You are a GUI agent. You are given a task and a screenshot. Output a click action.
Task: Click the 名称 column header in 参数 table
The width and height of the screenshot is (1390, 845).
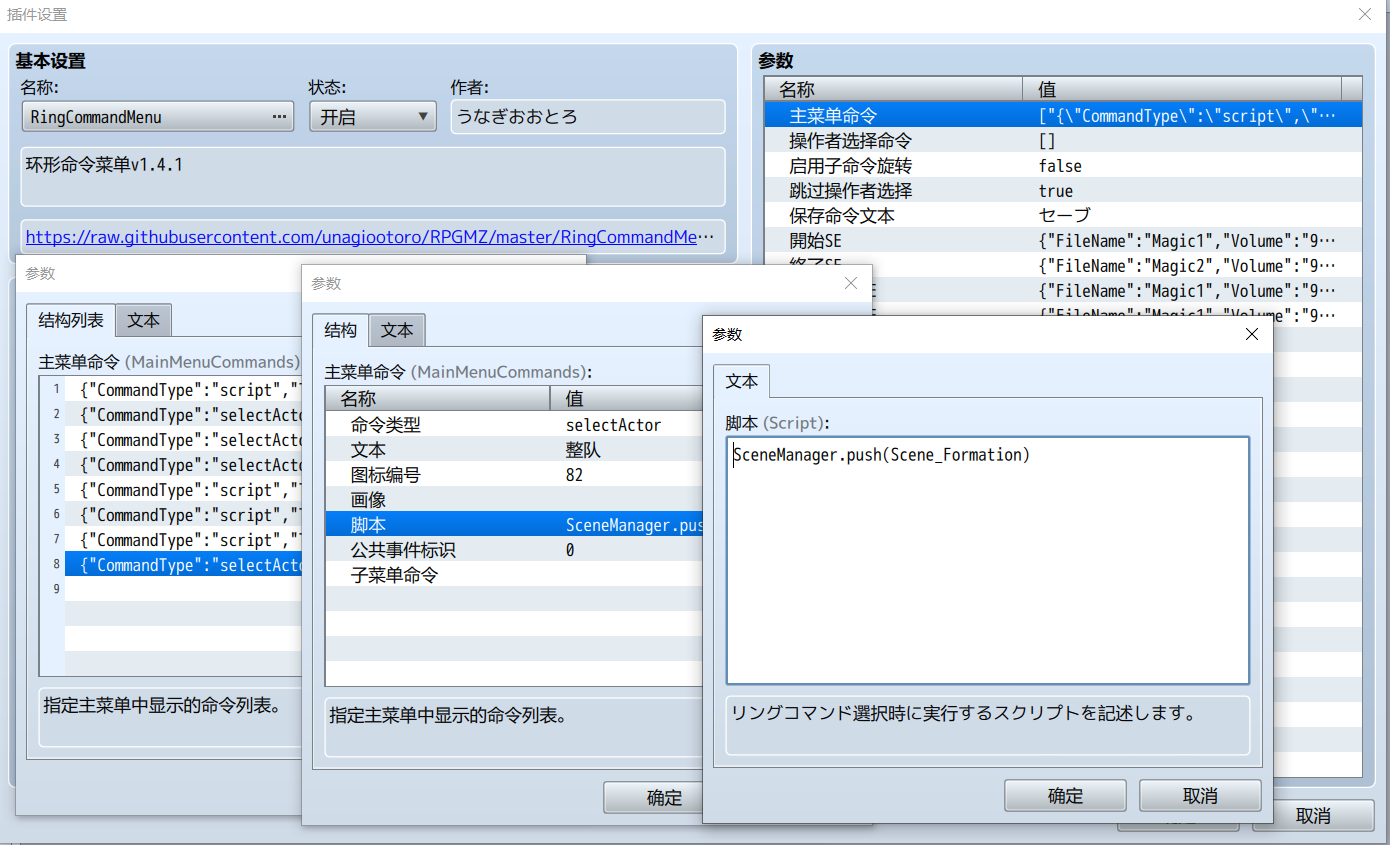[894, 90]
